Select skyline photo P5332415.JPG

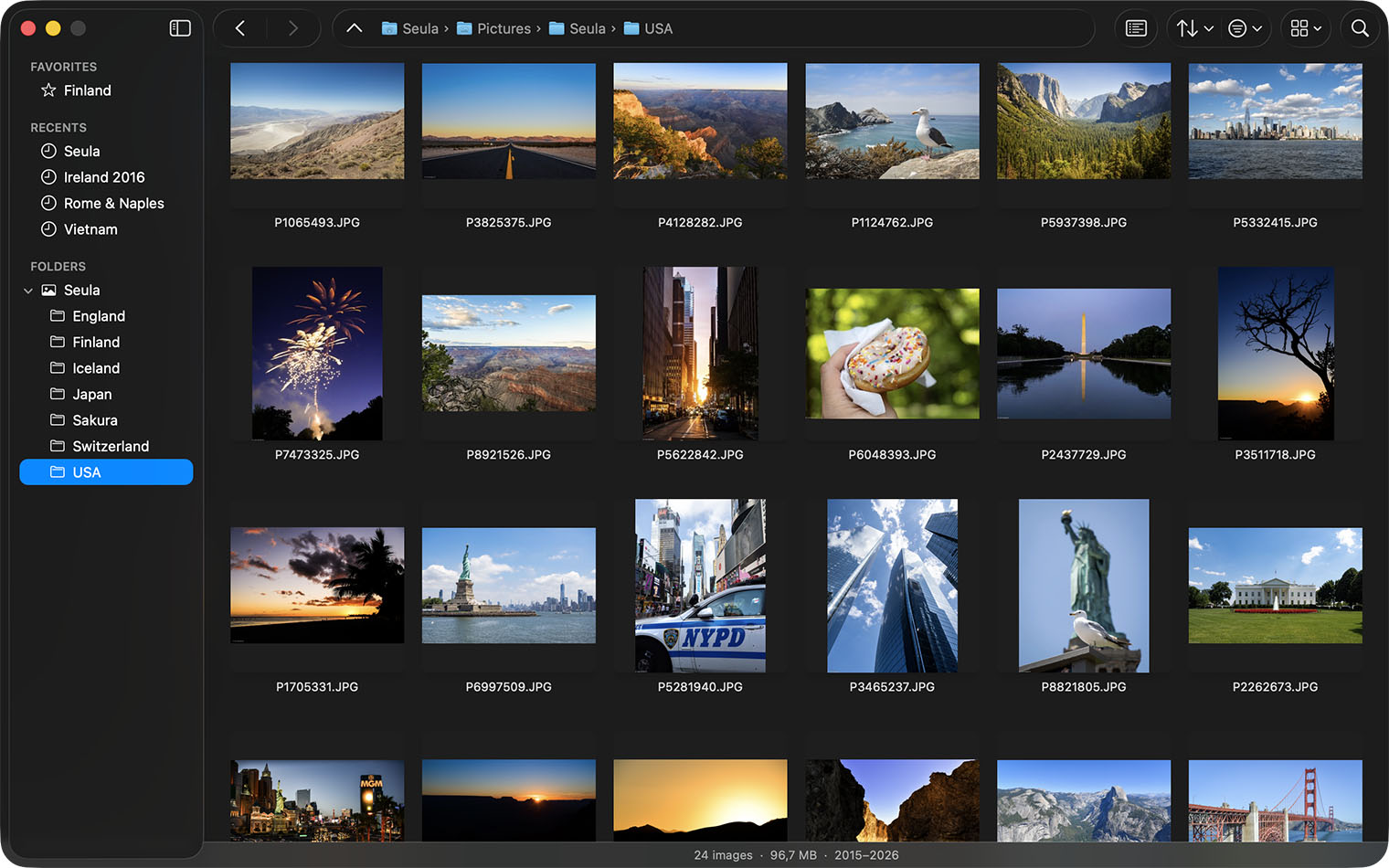1276,121
